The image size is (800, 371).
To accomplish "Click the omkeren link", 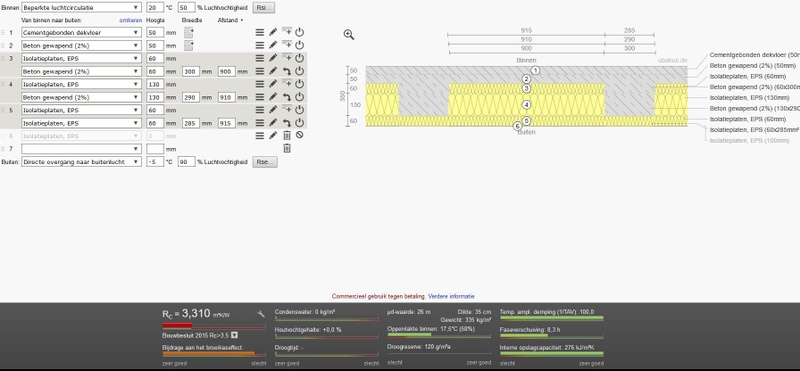I will [131, 20].
